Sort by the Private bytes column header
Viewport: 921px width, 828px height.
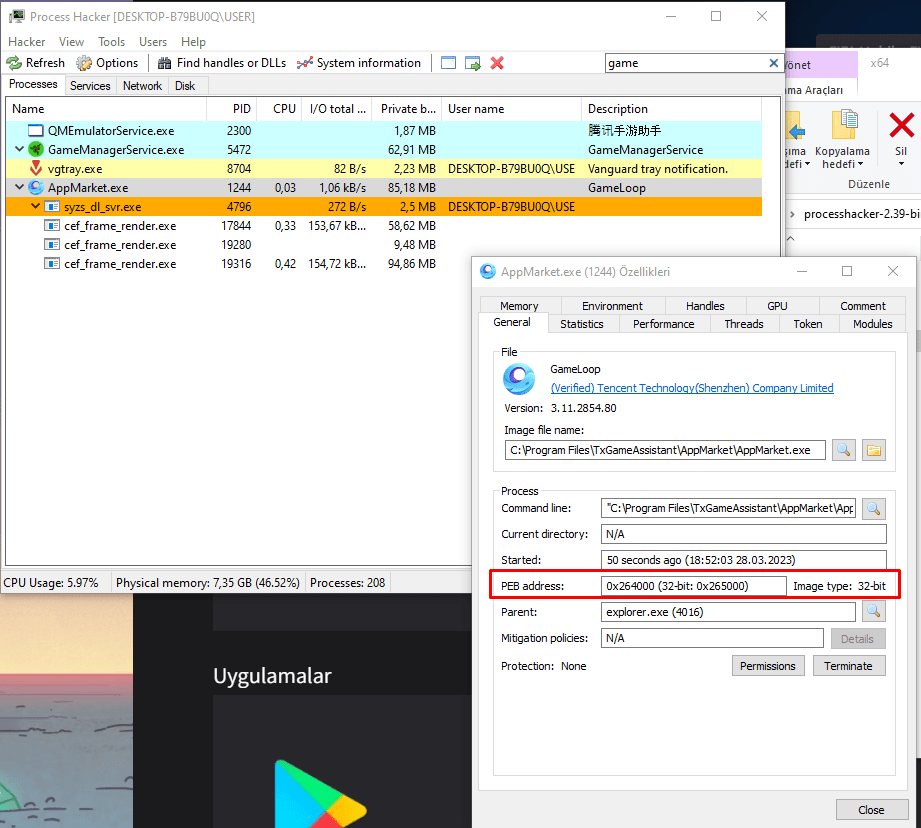(407, 109)
